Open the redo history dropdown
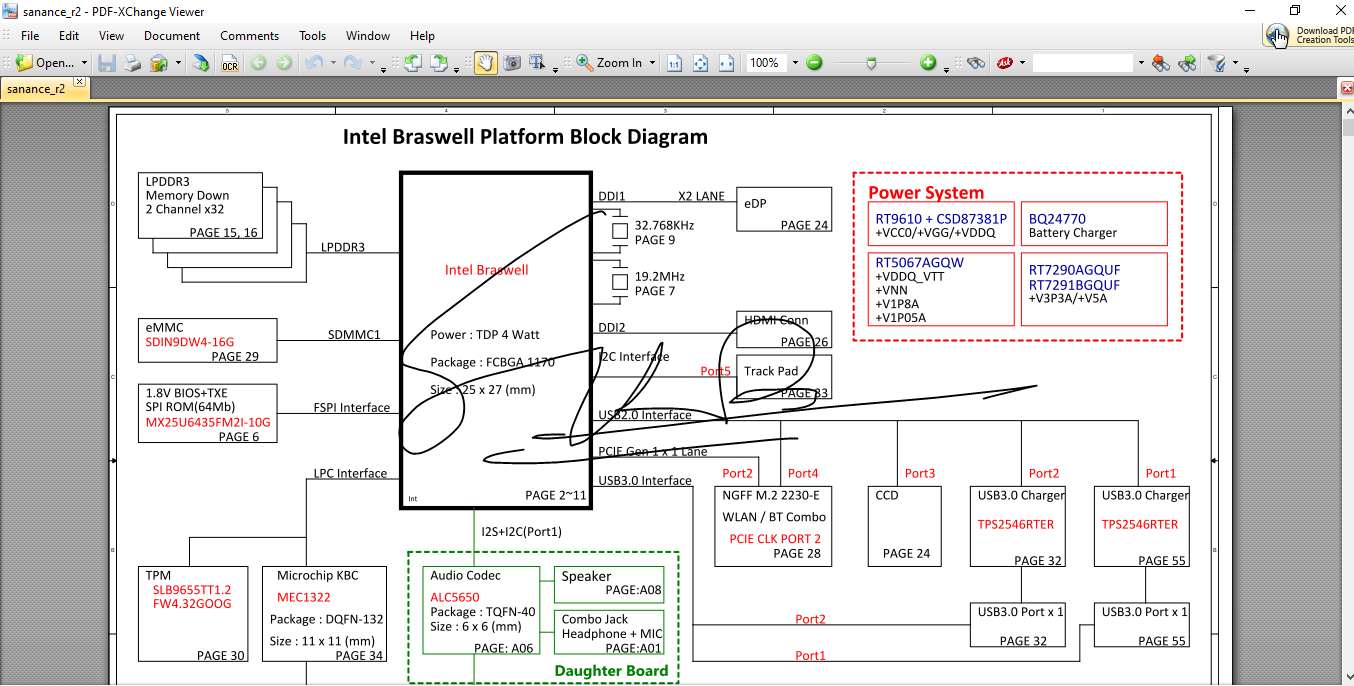Screen dimensions: 1354x686 (371, 62)
